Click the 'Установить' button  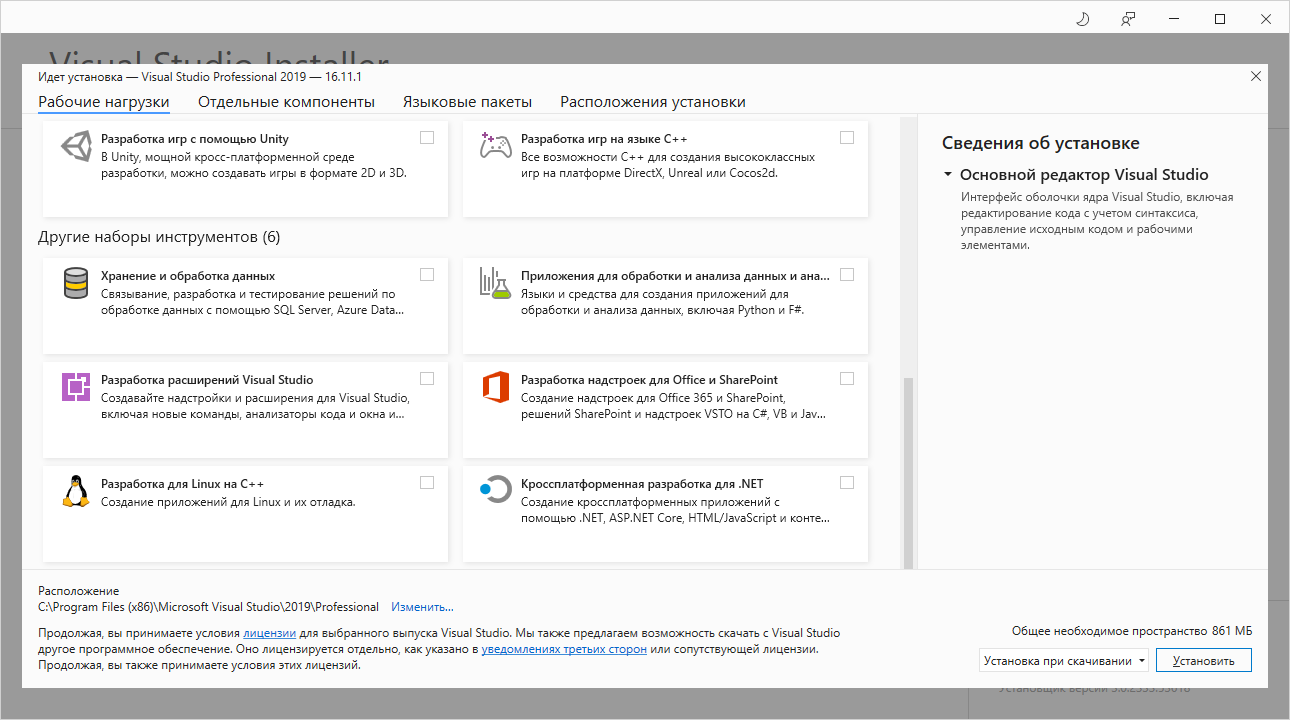click(1204, 661)
